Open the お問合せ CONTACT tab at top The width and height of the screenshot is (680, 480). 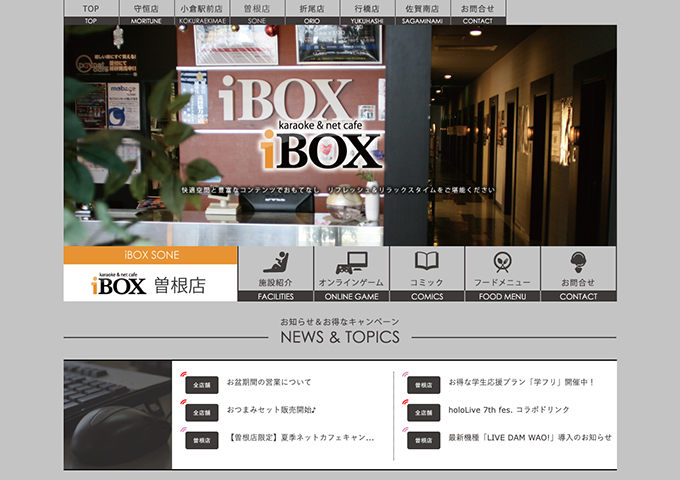(x=478, y=13)
